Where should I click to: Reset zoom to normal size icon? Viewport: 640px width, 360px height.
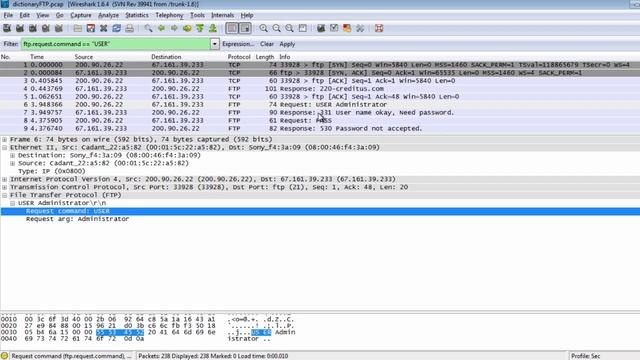289,28
